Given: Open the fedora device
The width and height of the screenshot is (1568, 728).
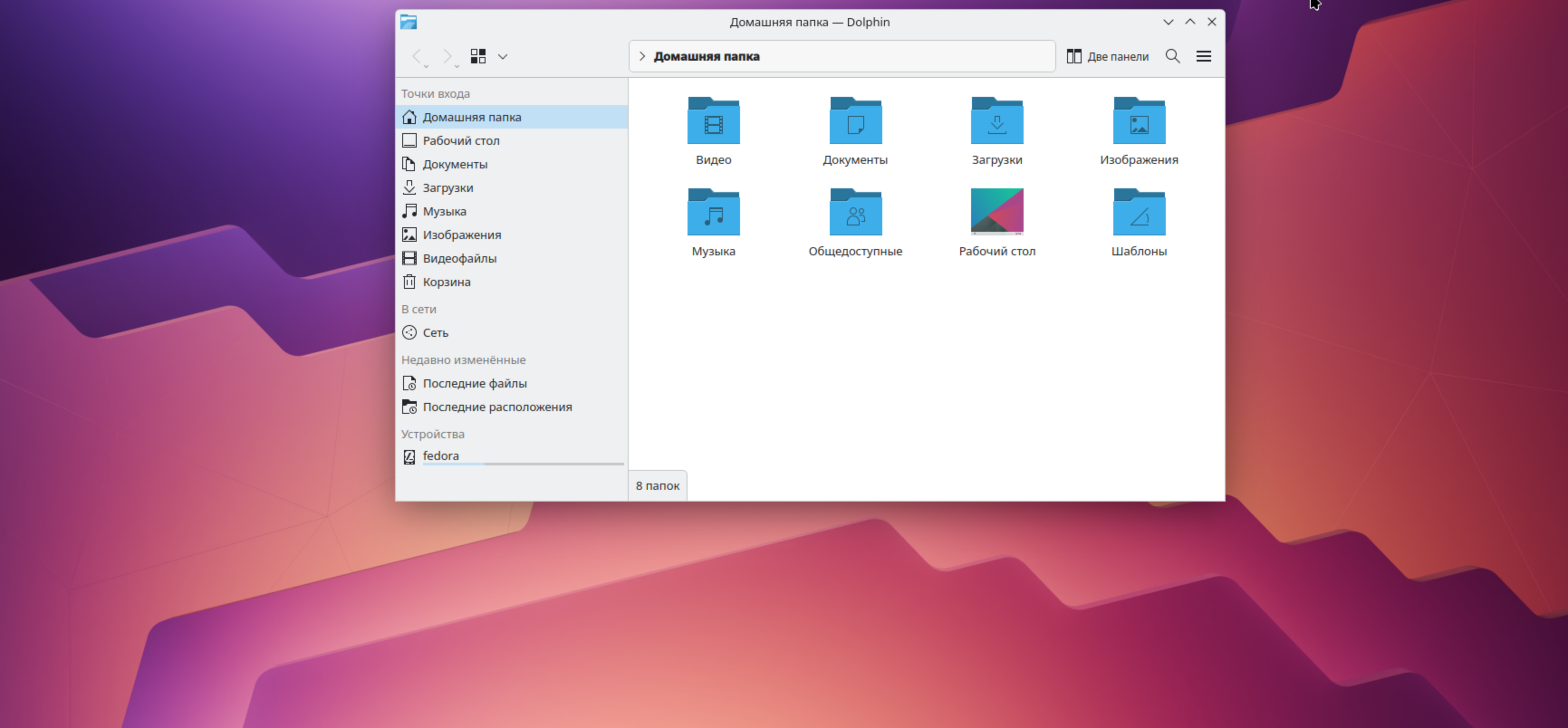Looking at the screenshot, I should point(511,456).
